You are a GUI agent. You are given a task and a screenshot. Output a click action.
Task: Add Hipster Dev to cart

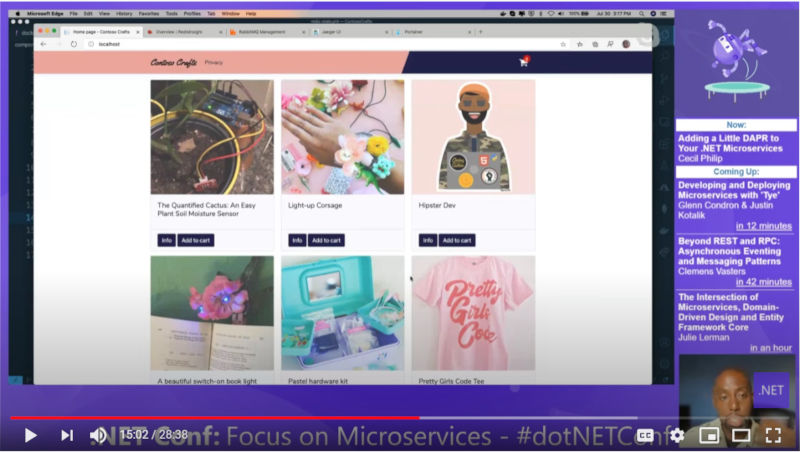pyautogui.click(x=457, y=240)
